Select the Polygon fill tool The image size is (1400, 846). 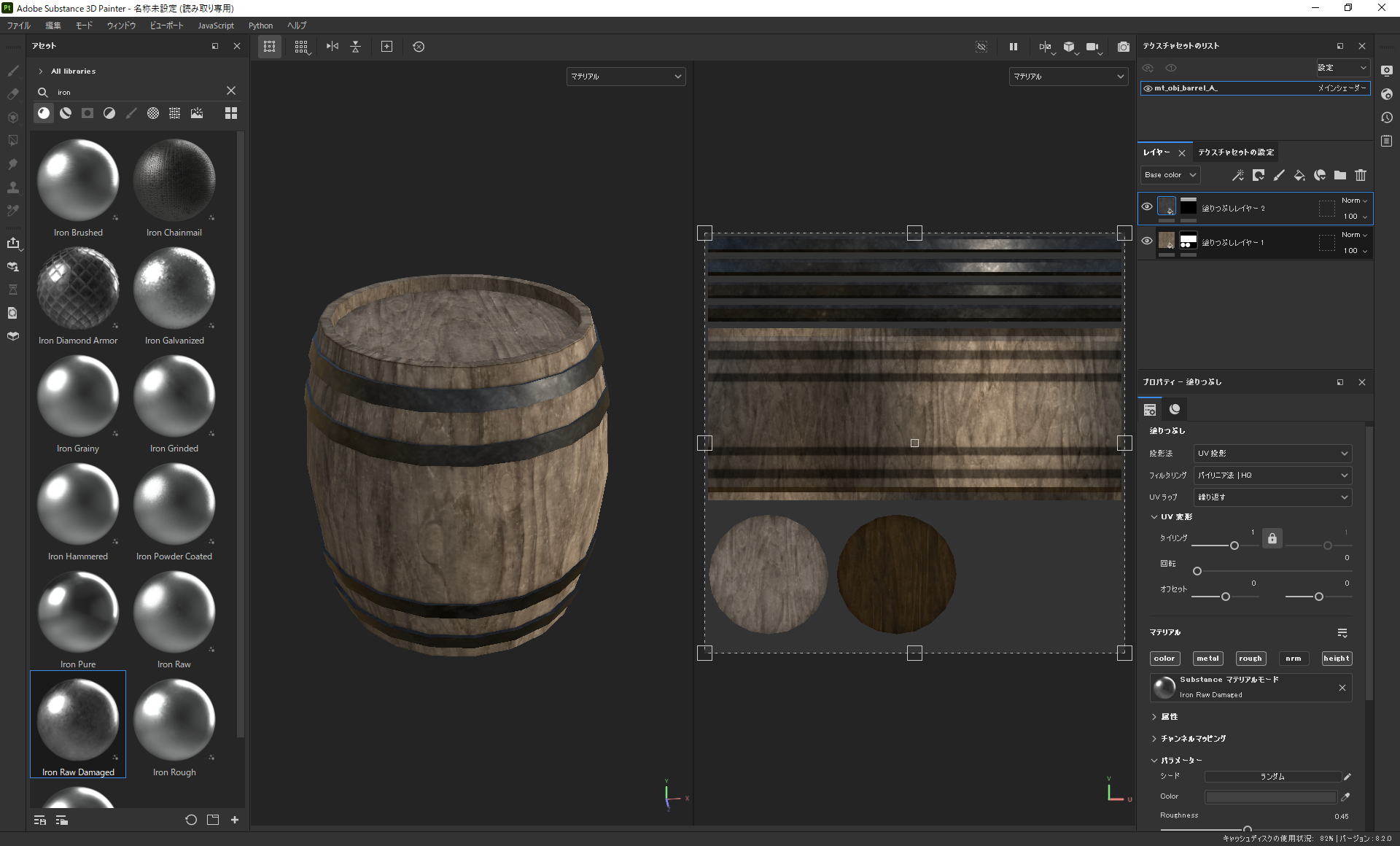(13, 141)
